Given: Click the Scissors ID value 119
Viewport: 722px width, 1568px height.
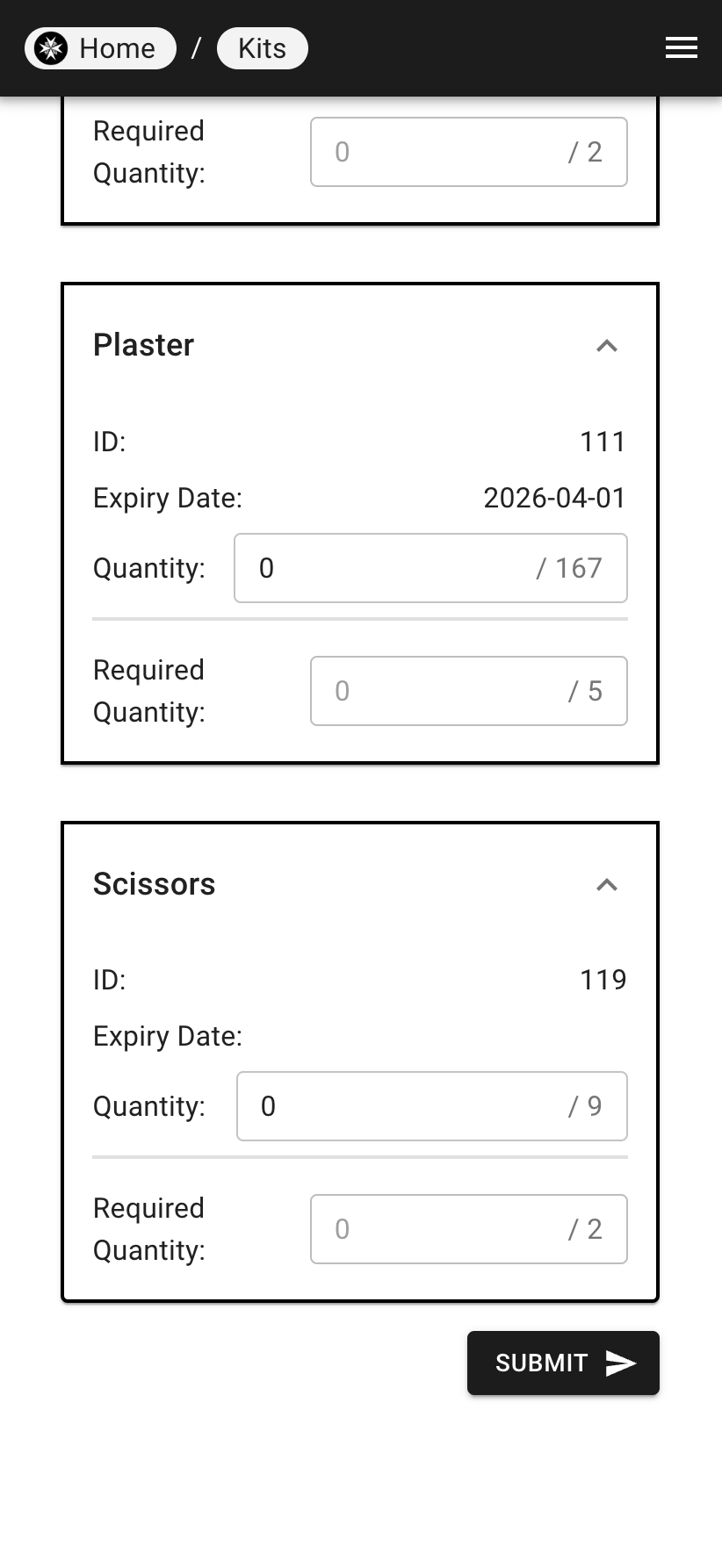Looking at the screenshot, I should coord(603,980).
